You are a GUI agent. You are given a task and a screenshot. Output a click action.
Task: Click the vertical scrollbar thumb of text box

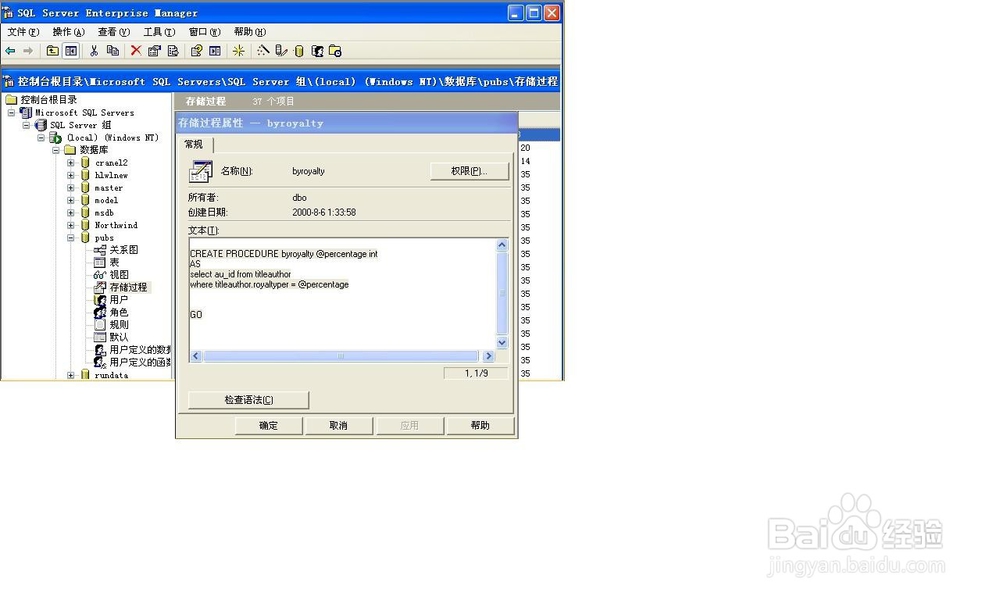point(502,293)
